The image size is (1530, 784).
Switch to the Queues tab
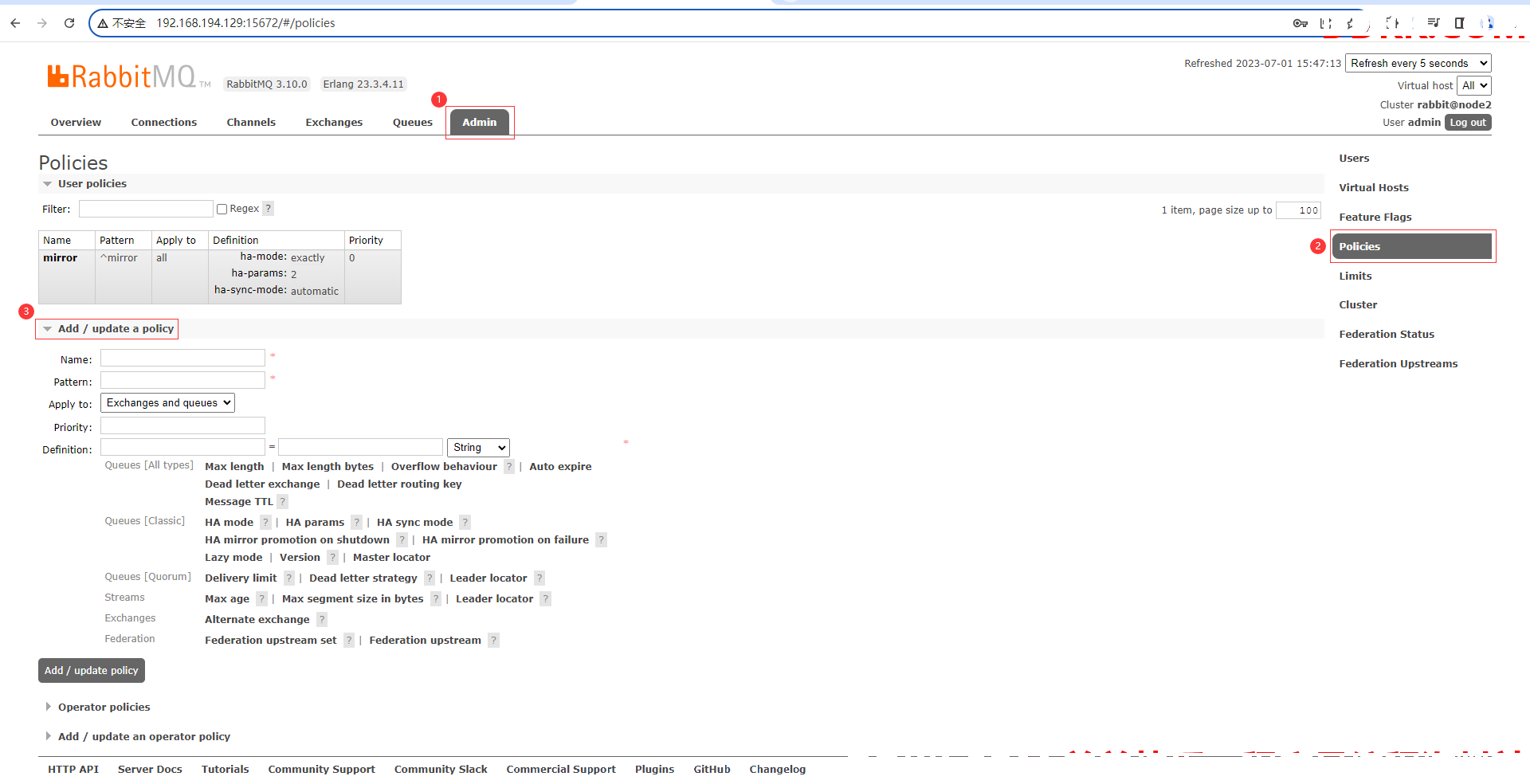click(x=413, y=123)
